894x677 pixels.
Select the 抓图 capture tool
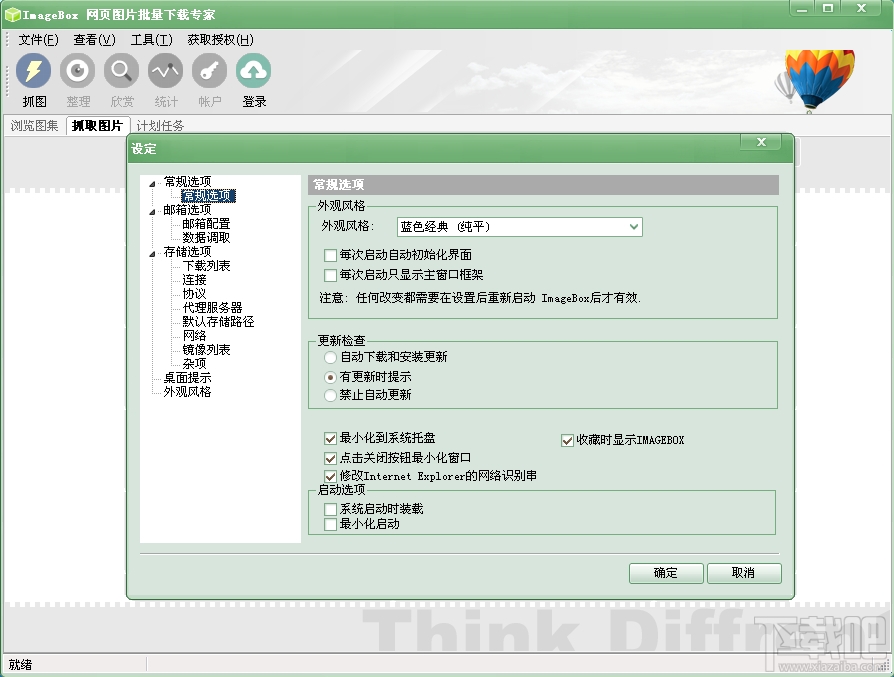point(34,78)
